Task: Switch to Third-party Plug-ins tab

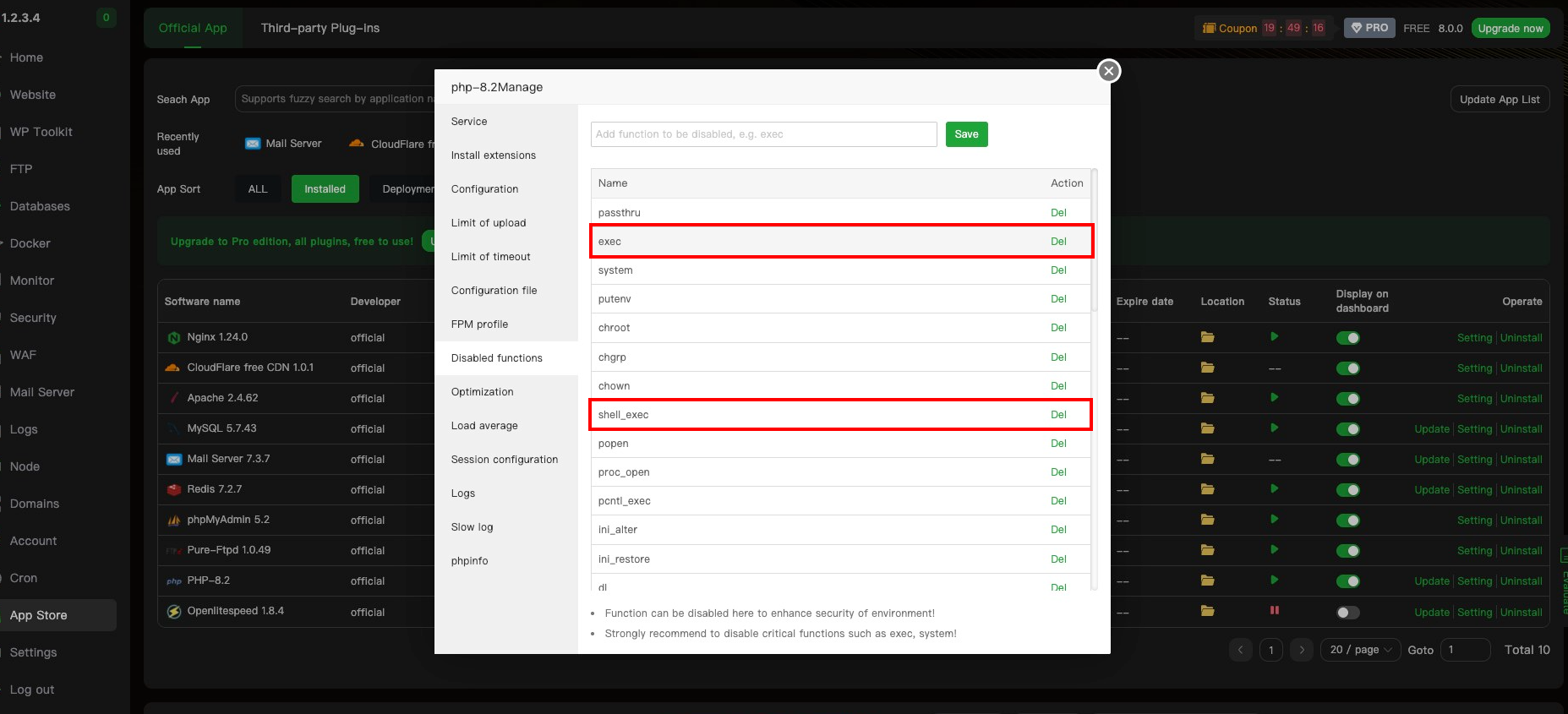Action: click(320, 28)
